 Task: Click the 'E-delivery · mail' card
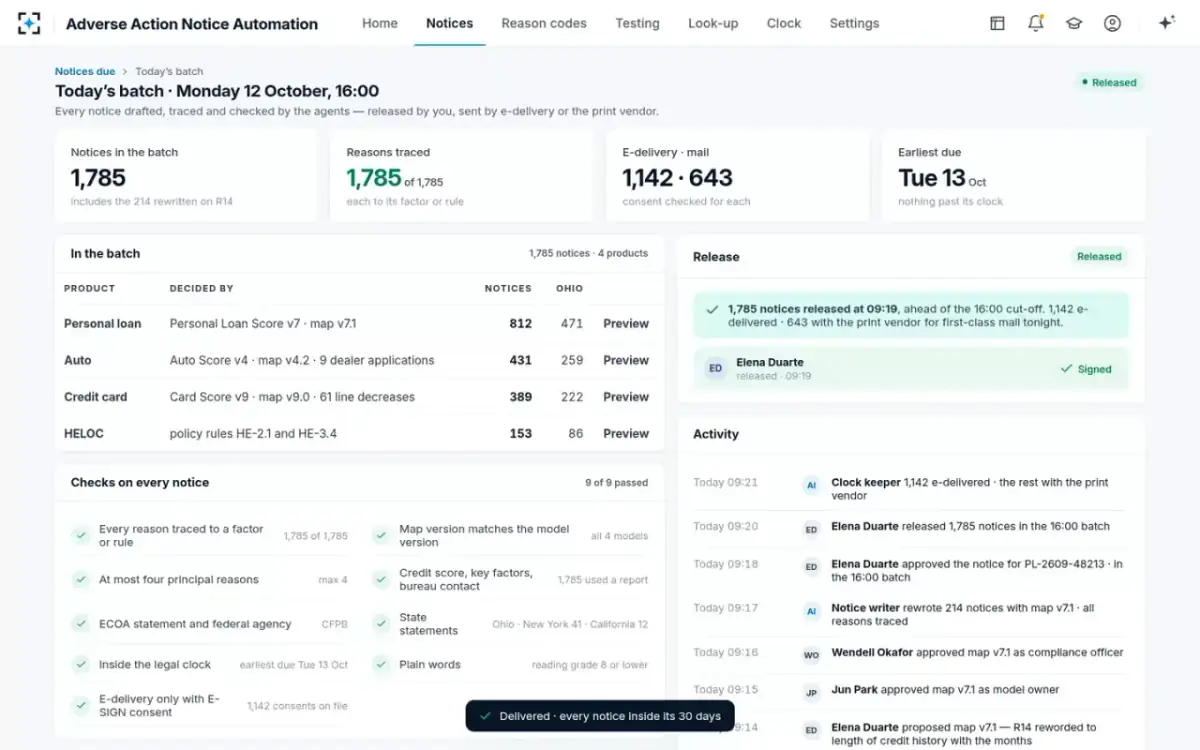pos(738,176)
